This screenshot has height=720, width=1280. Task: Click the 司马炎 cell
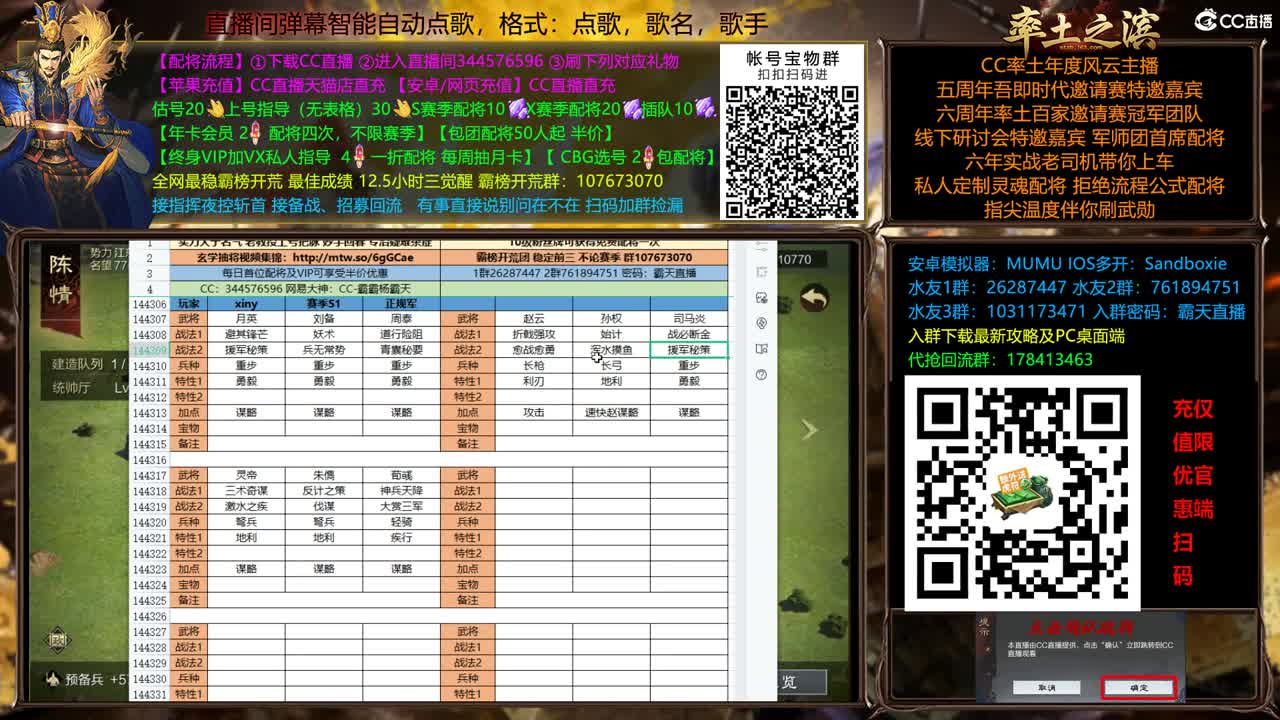point(689,319)
